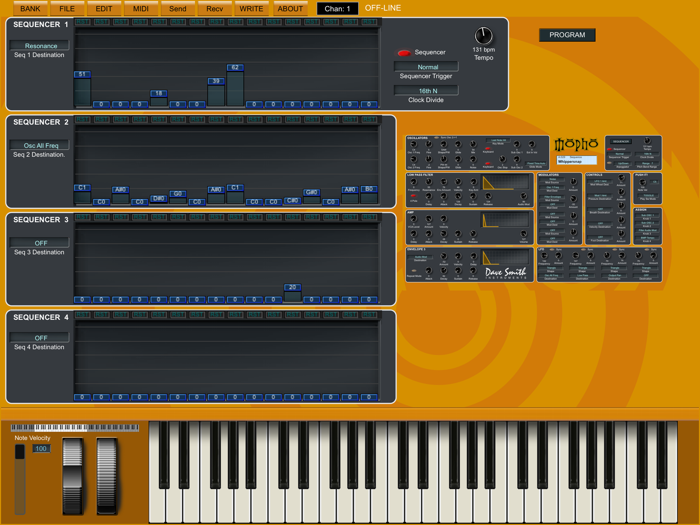Toggle the red Sequencer on/off LED
The height and width of the screenshot is (525, 700).
coord(404,53)
